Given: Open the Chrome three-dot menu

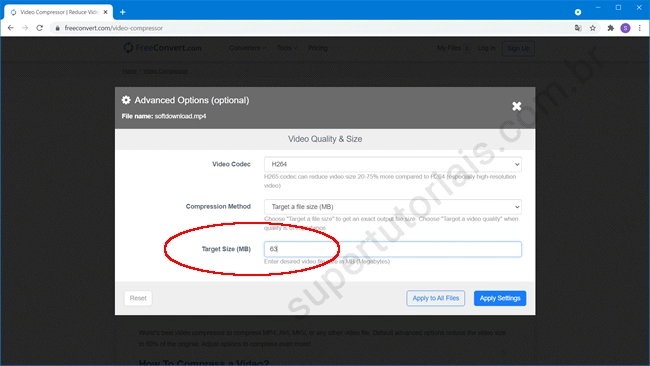Looking at the screenshot, I should (x=640, y=28).
